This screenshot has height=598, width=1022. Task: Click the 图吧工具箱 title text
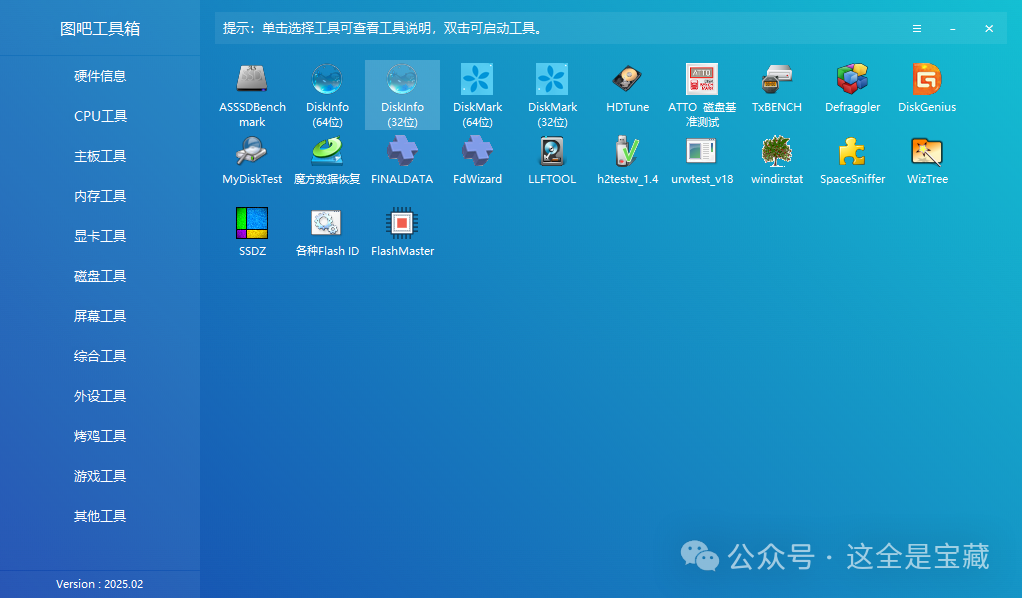[100, 29]
